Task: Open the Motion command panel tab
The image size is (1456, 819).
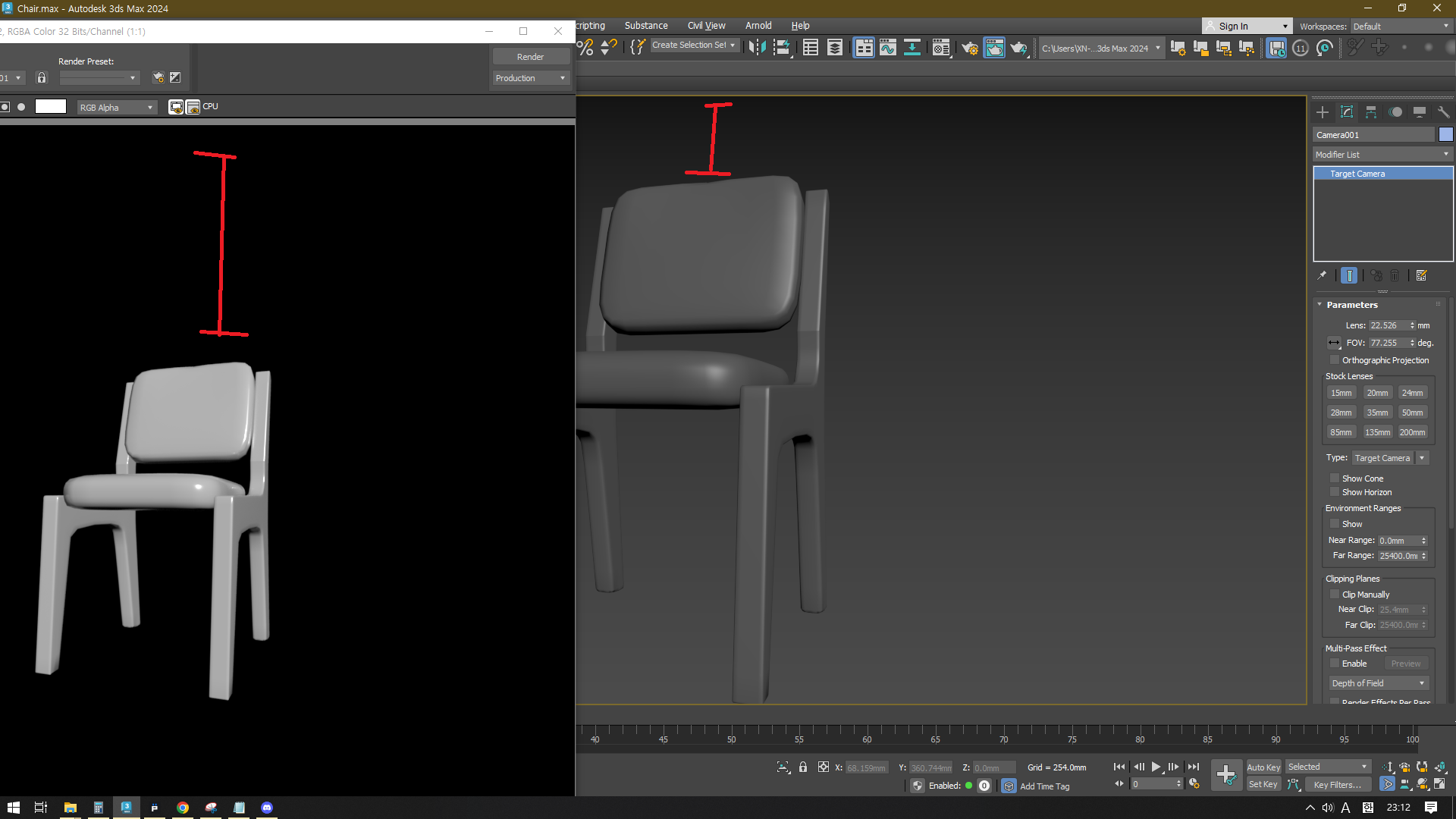Action: click(x=1395, y=112)
